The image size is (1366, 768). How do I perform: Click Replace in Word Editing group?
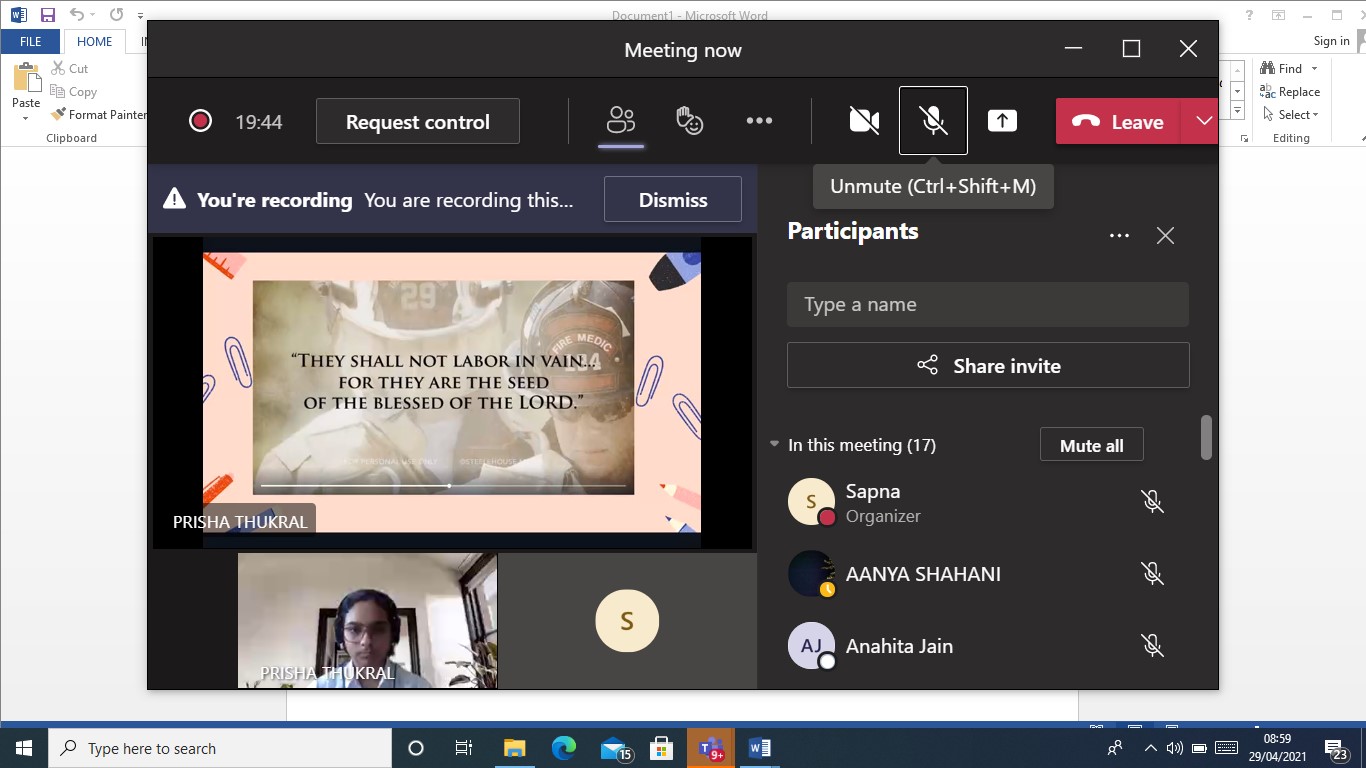point(1290,92)
